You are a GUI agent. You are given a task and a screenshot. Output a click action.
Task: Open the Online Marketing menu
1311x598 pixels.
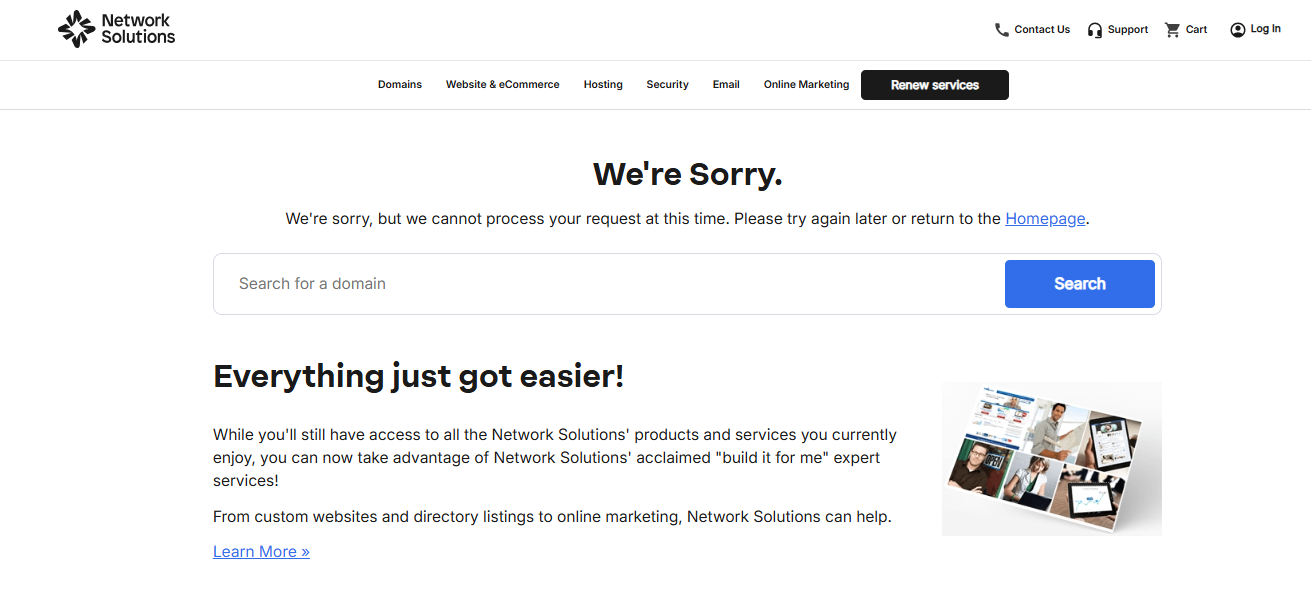pos(806,84)
